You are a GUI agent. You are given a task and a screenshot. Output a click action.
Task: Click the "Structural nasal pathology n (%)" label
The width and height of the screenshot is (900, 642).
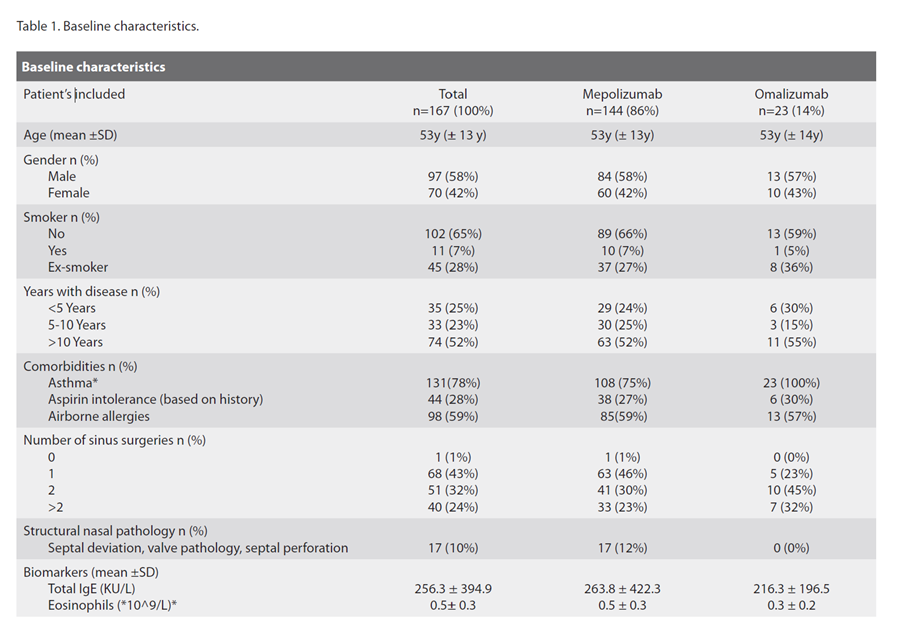point(115,531)
